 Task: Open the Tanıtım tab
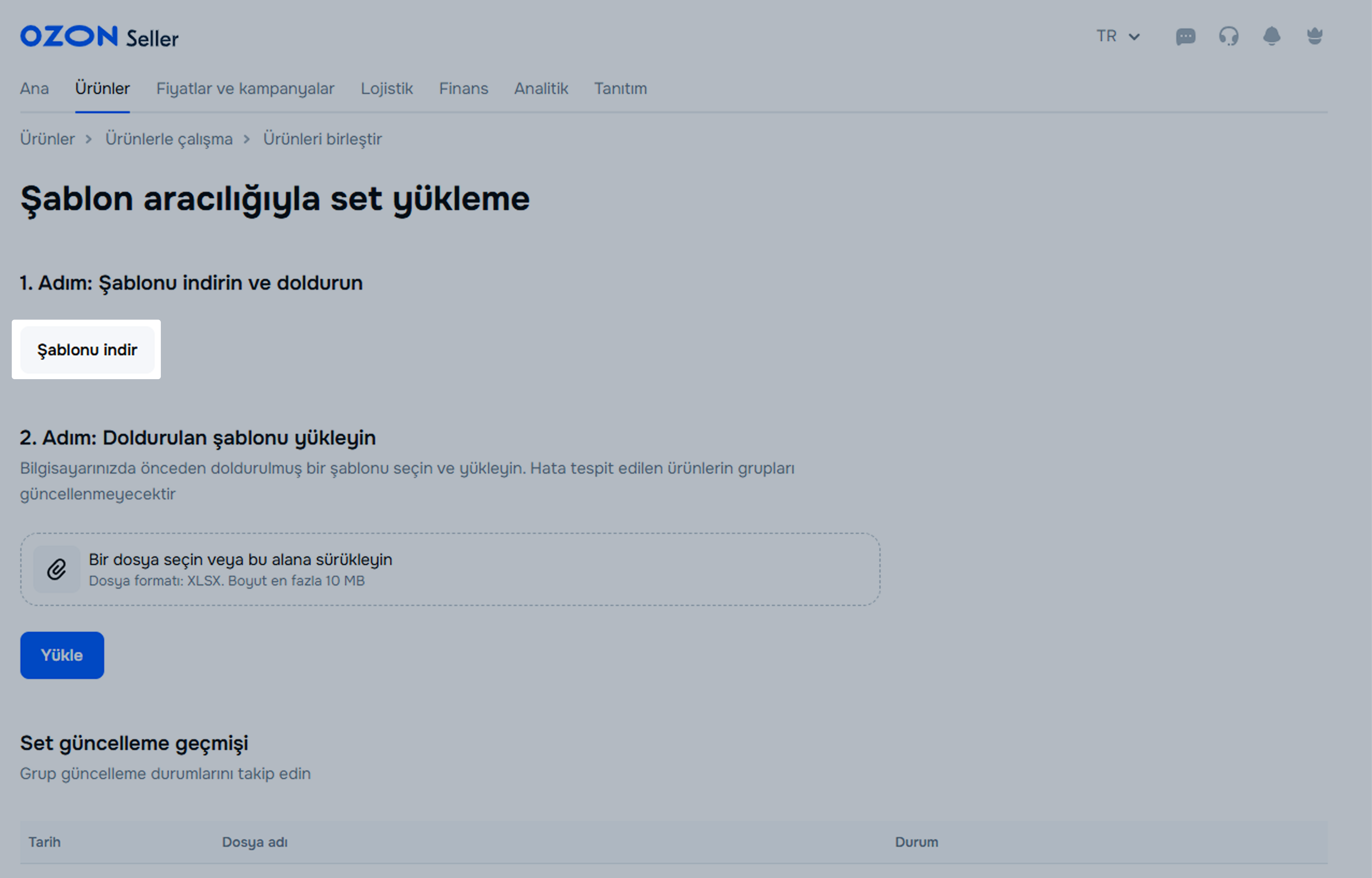620,88
